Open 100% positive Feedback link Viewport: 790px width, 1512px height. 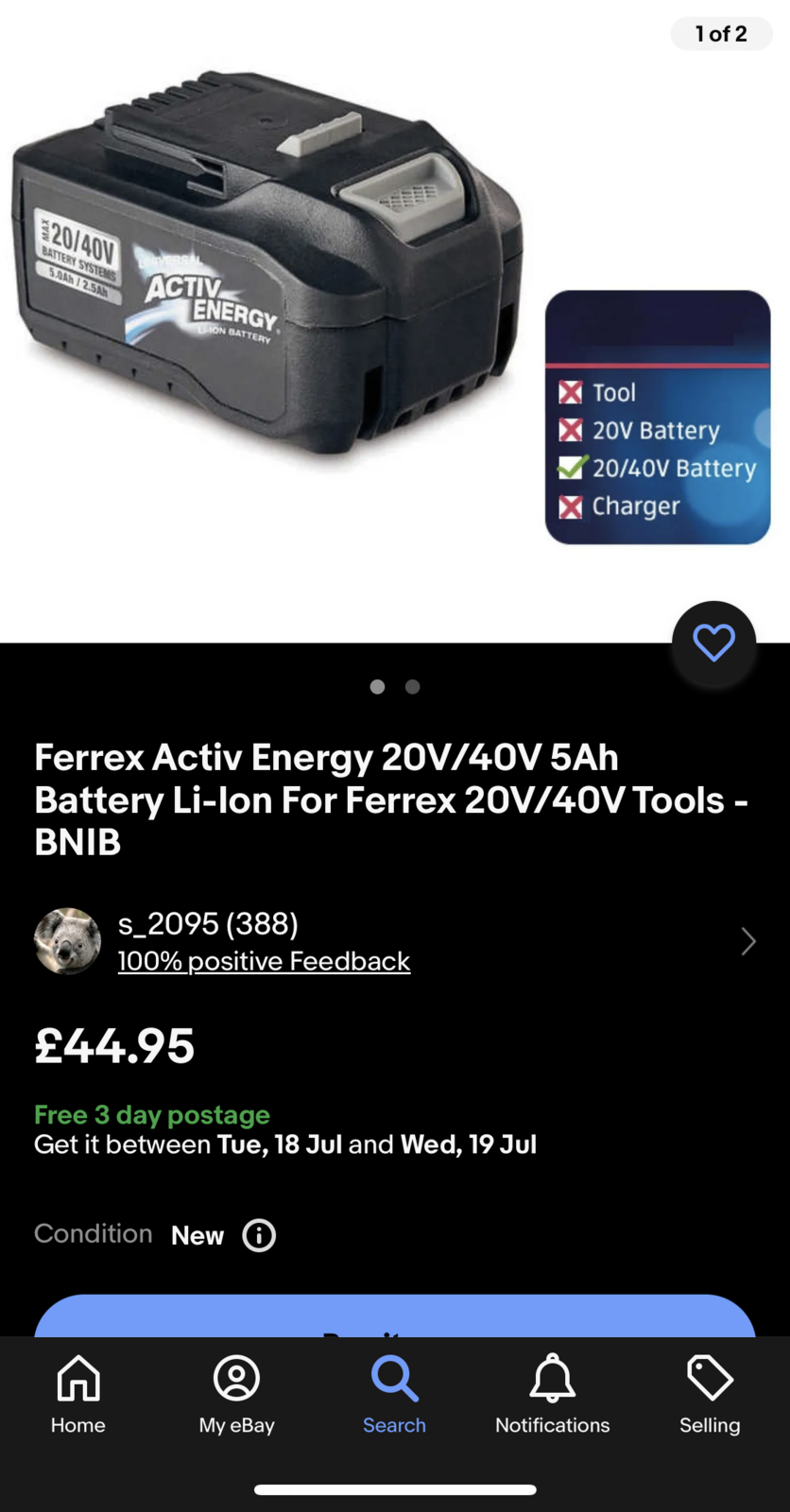[264, 962]
